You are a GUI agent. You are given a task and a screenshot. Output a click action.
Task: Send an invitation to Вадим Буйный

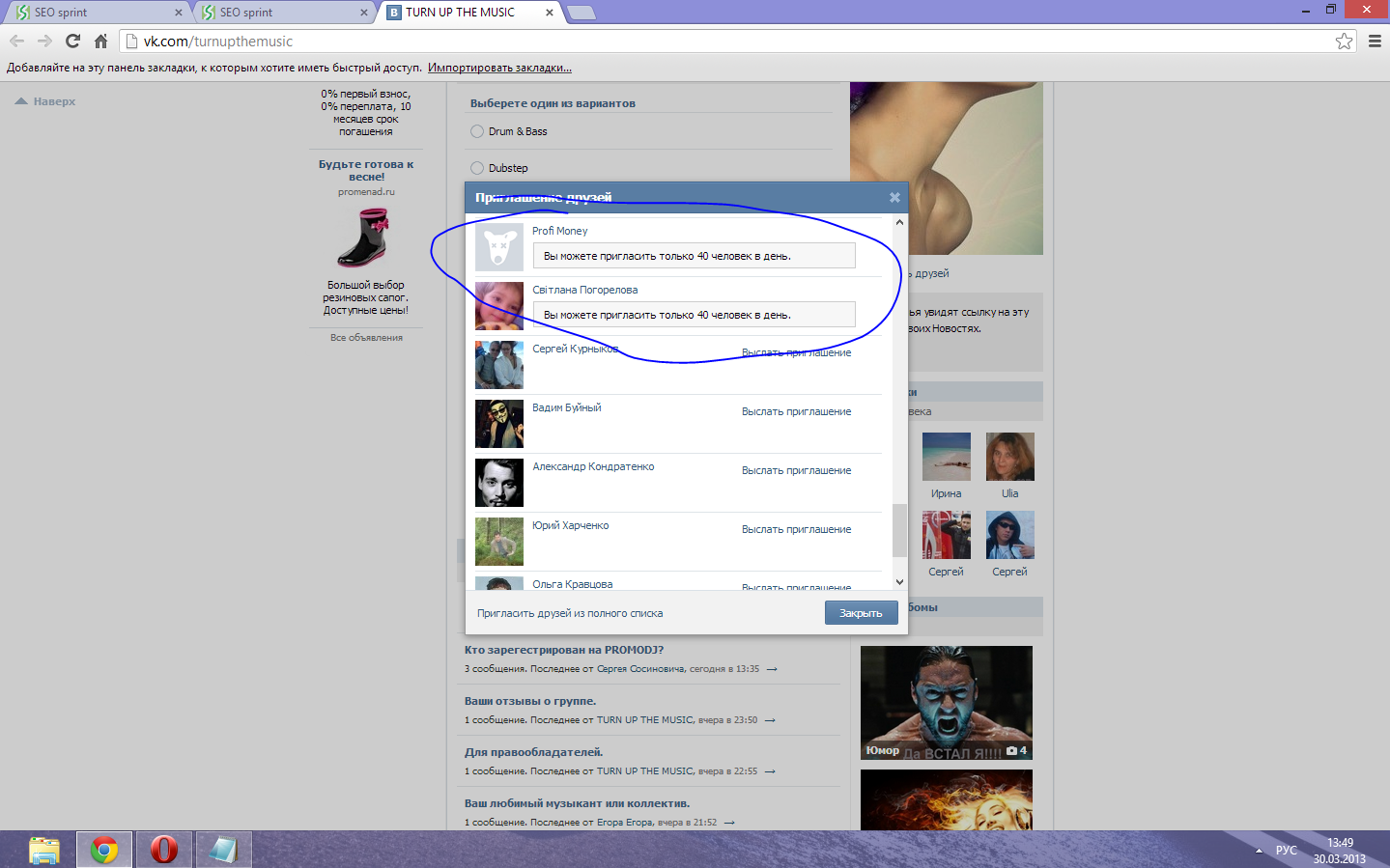[x=796, y=411]
